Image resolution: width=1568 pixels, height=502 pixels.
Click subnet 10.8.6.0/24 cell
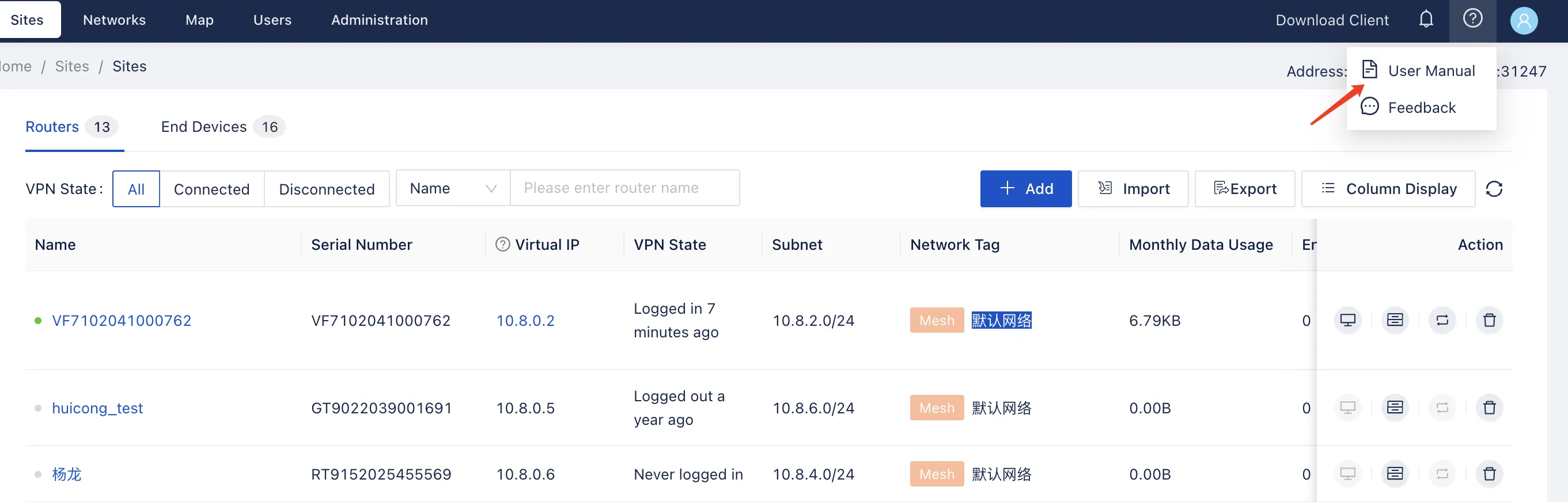[x=813, y=408]
